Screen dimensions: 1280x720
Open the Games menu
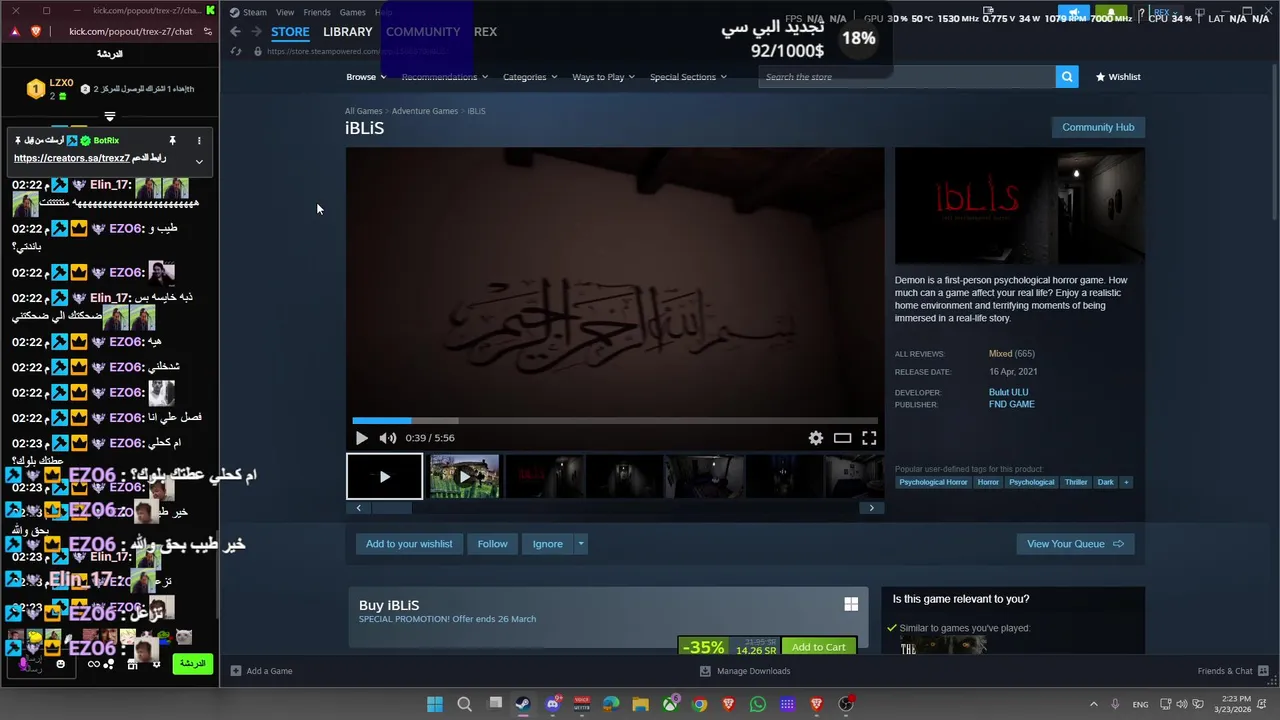click(352, 12)
